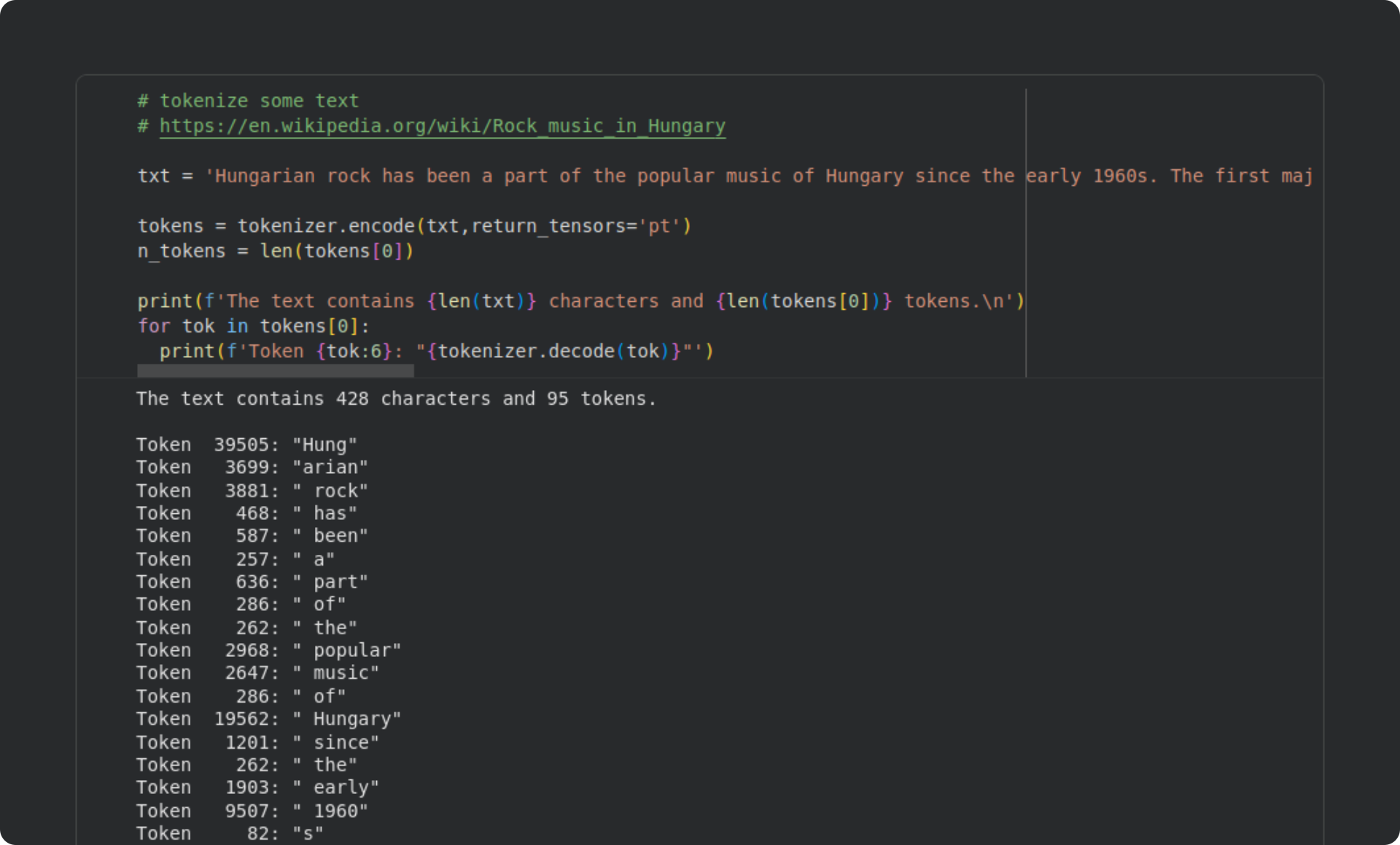Open the Wikipedia Rock_music_in_Hungary link

[x=442, y=126]
